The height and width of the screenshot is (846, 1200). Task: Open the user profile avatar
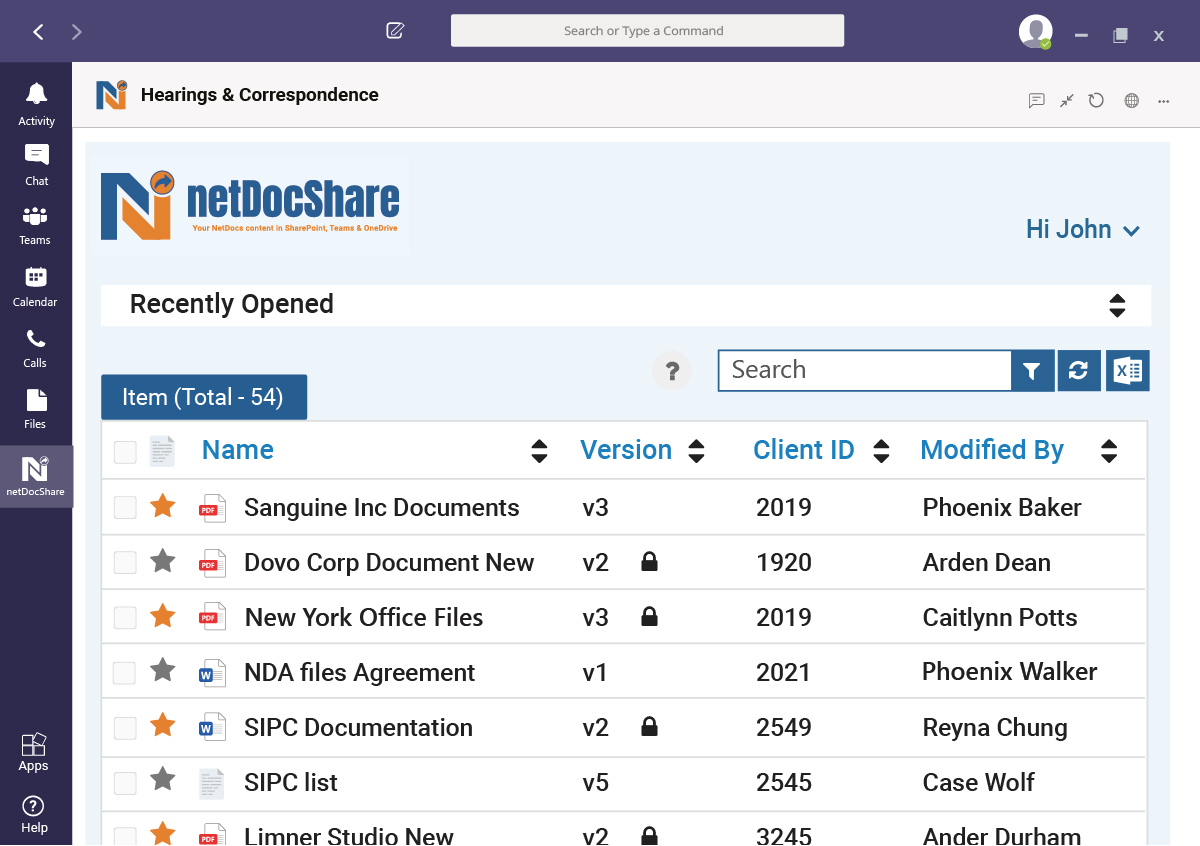coord(1035,31)
